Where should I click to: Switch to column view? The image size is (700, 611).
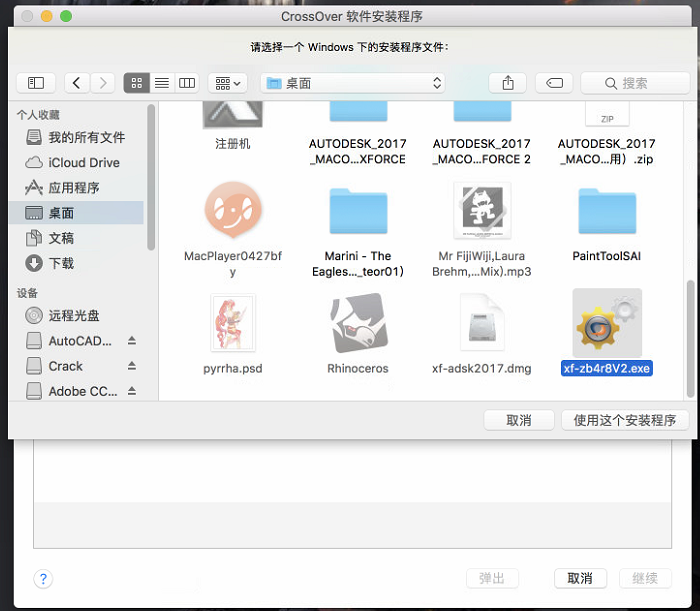[187, 83]
